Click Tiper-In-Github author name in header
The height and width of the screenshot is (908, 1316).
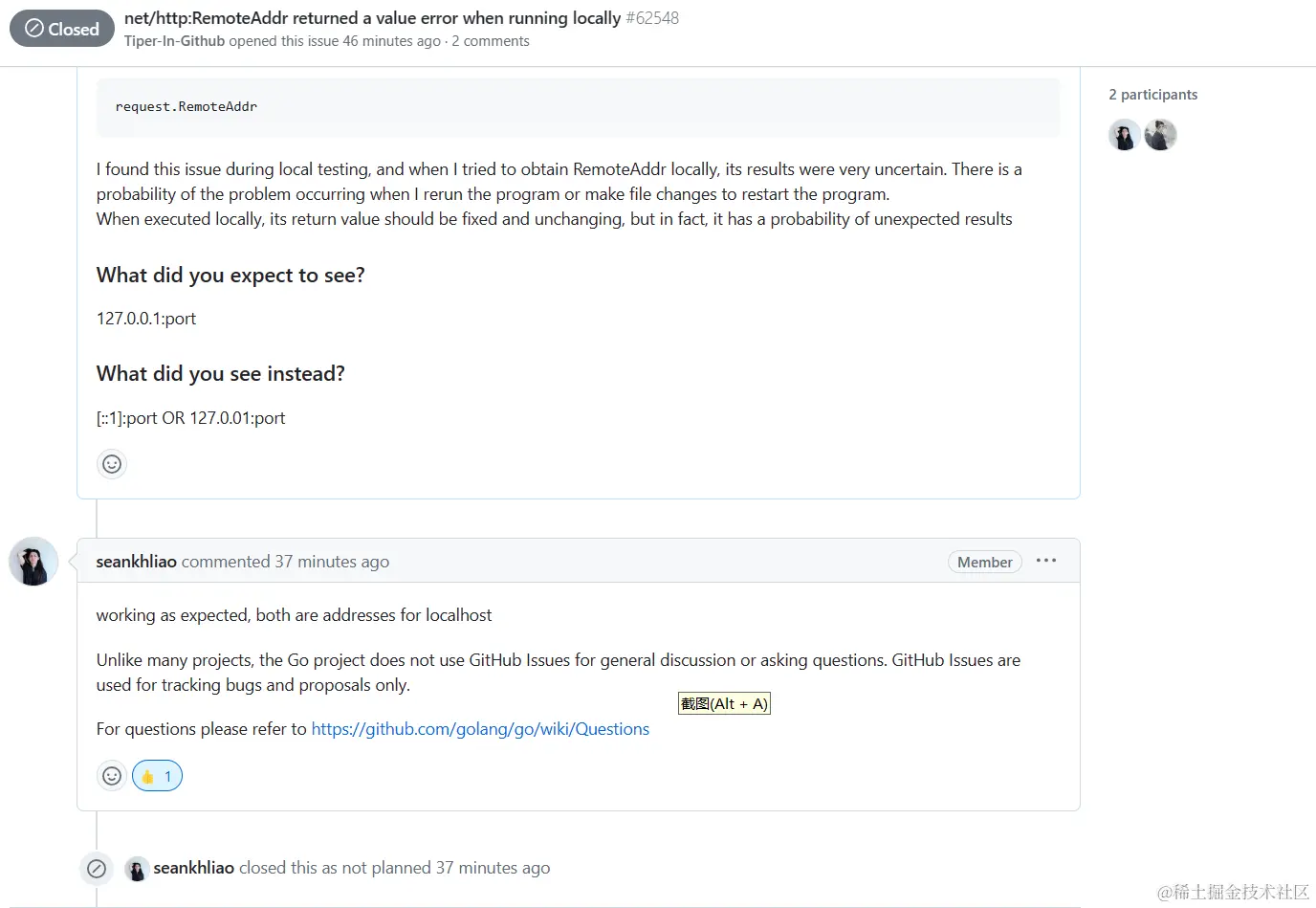[x=174, y=41]
